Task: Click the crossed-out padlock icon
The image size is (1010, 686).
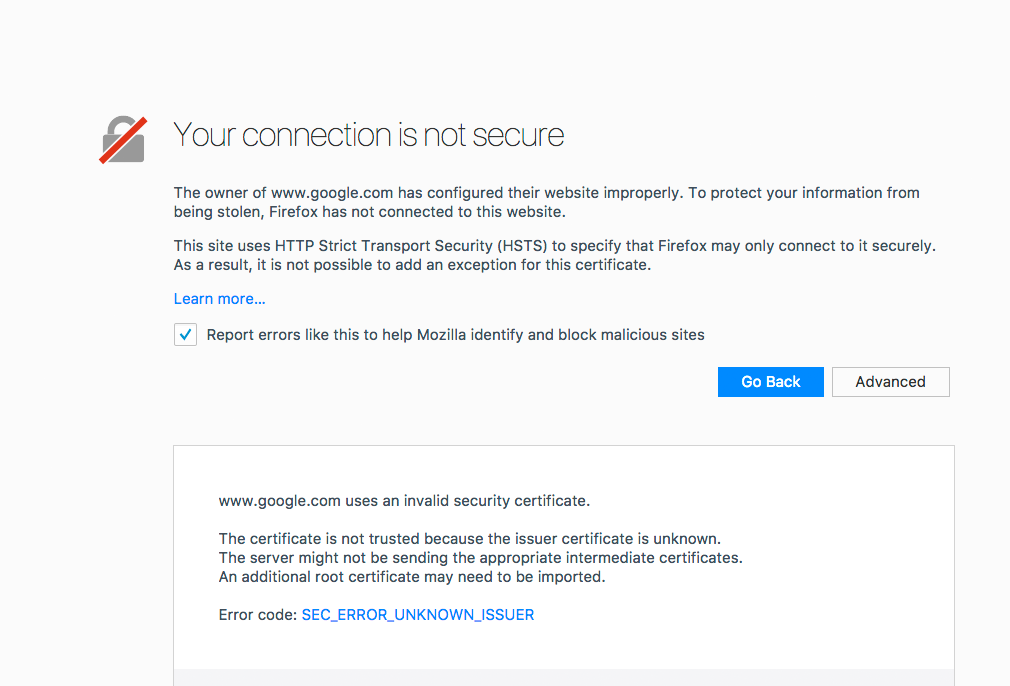Action: click(123, 140)
